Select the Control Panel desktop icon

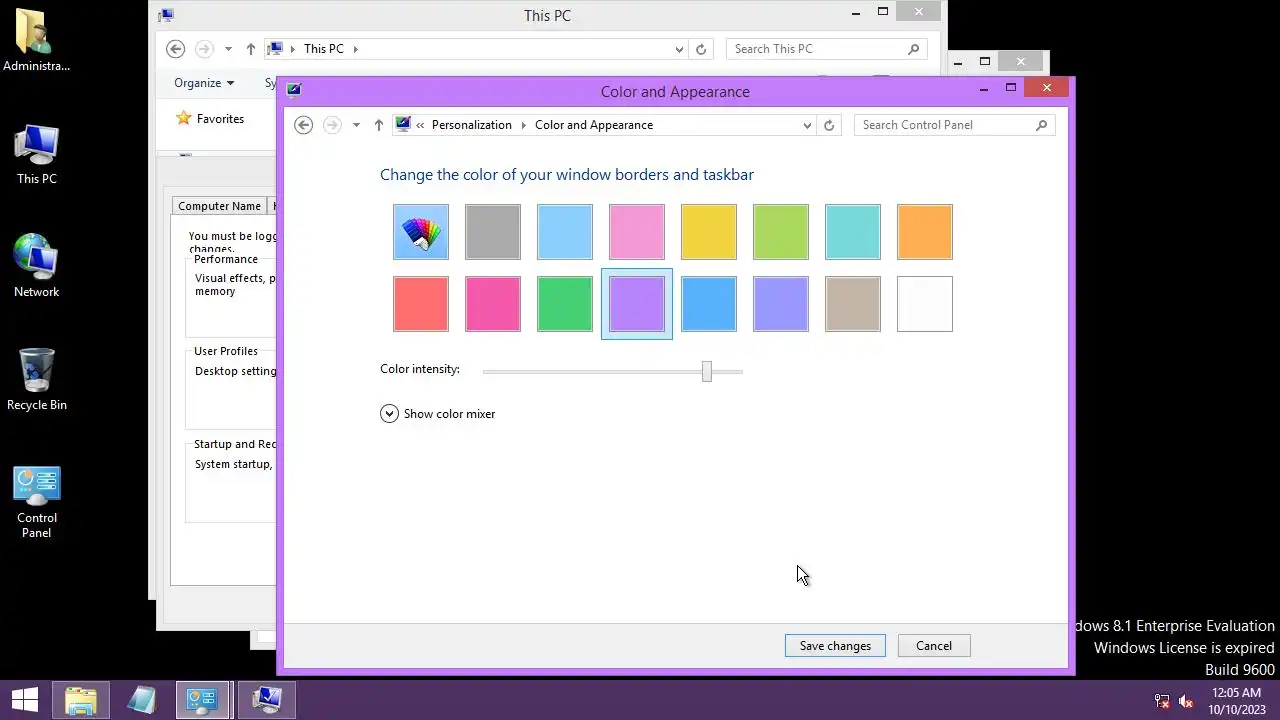point(37,502)
